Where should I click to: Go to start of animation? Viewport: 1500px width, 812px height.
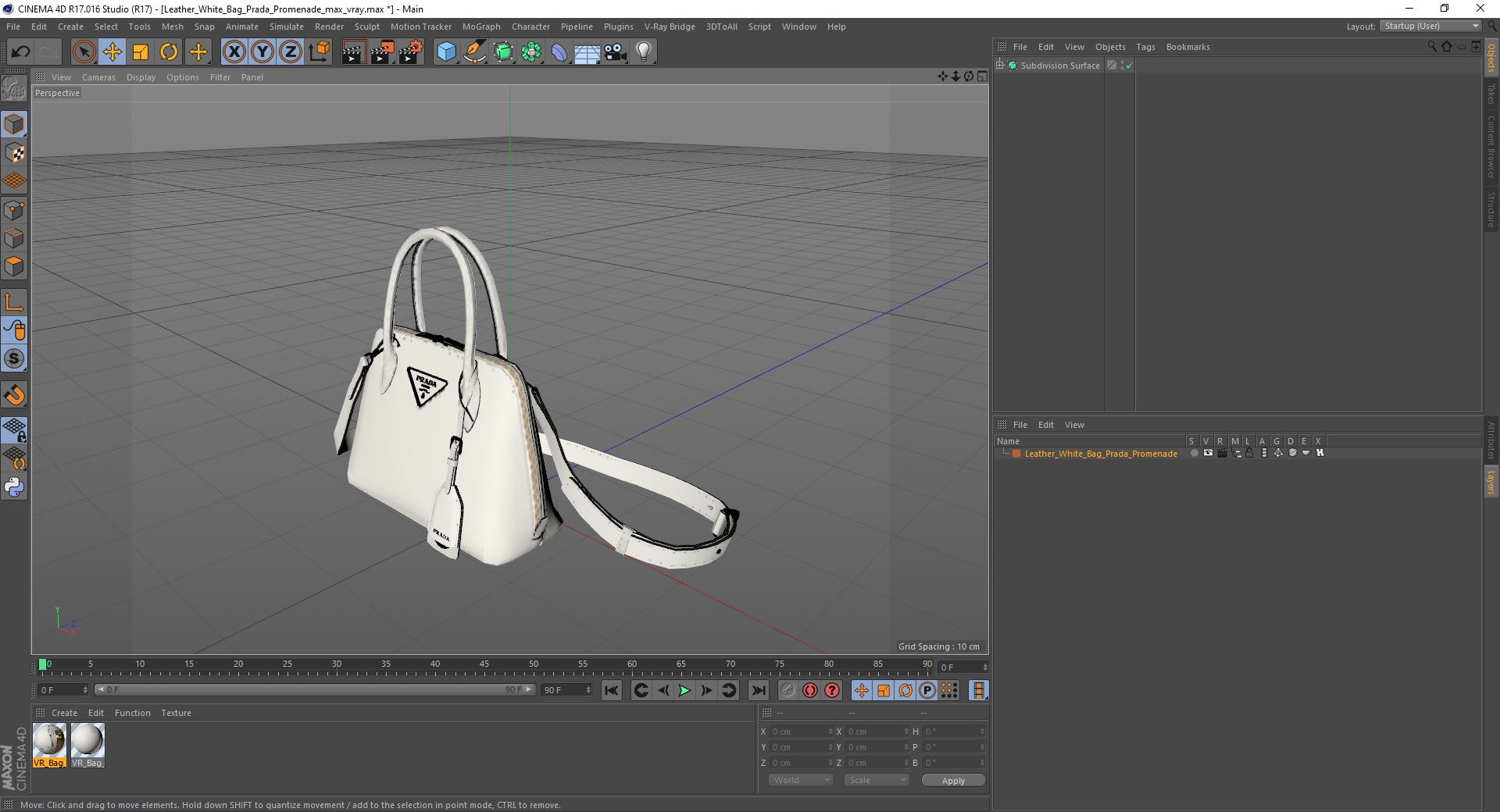point(612,690)
